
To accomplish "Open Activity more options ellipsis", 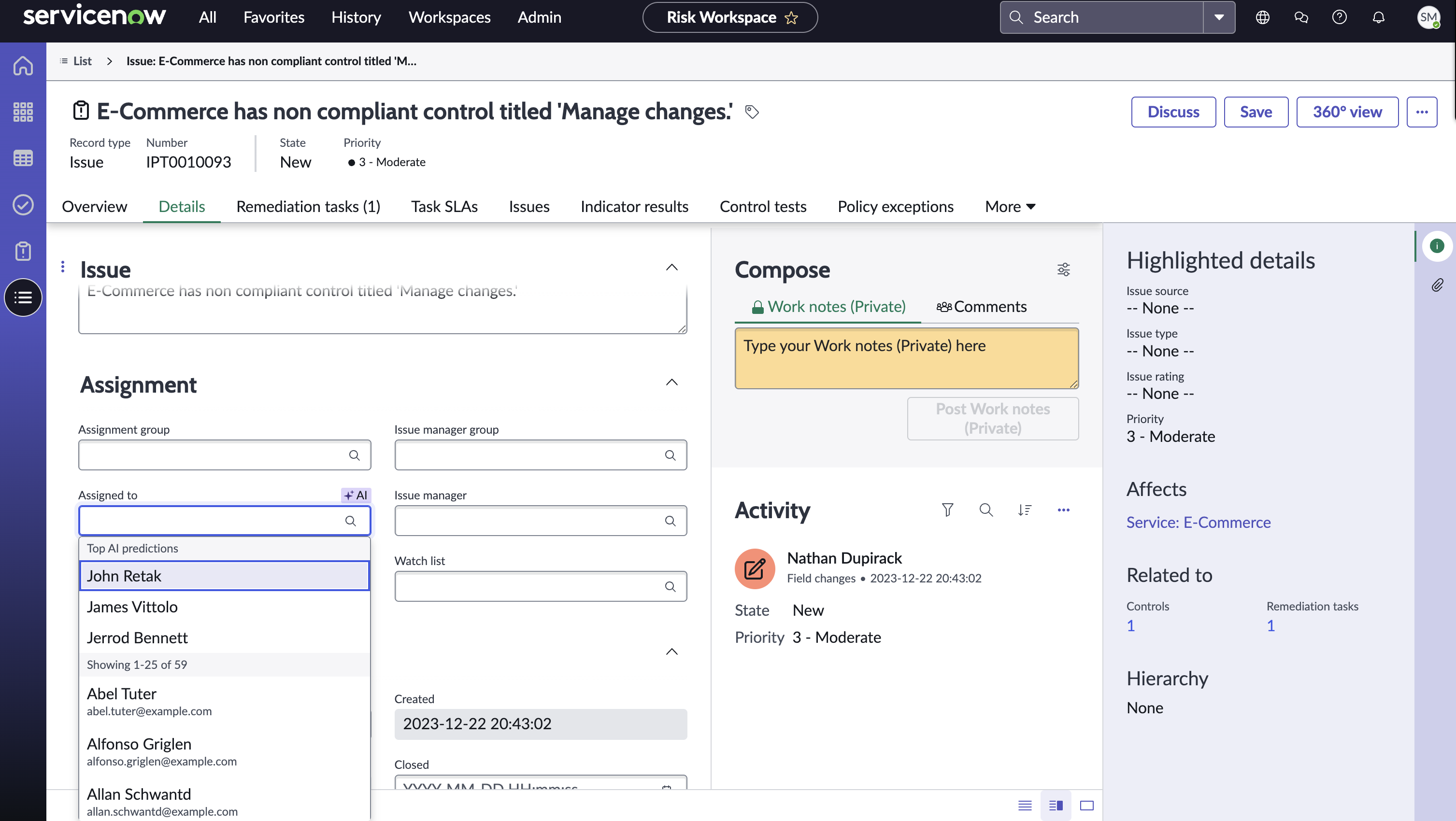I will click(x=1064, y=510).
